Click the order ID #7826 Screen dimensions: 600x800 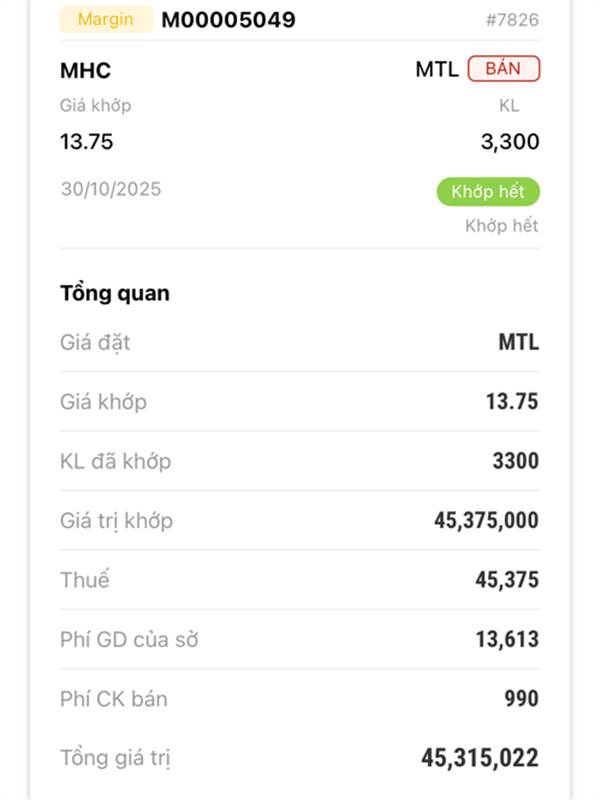(x=513, y=20)
